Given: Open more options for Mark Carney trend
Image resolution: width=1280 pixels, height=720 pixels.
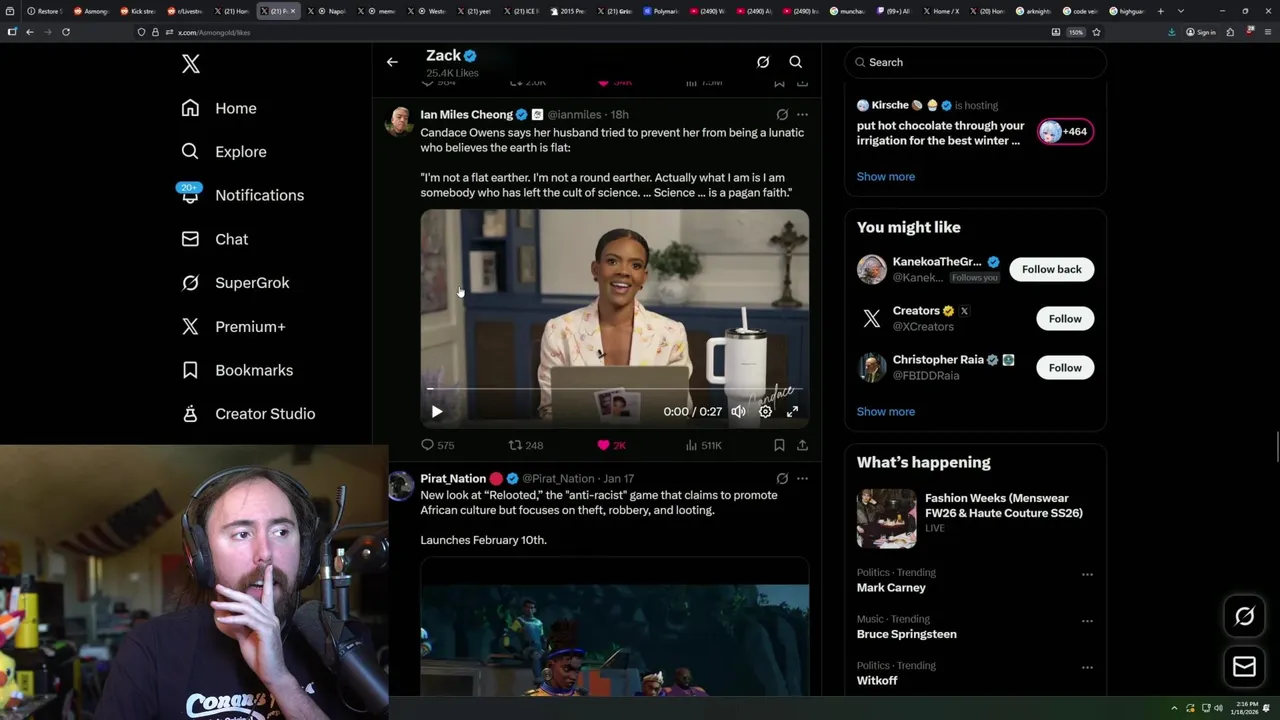Looking at the screenshot, I should (1087, 575).
